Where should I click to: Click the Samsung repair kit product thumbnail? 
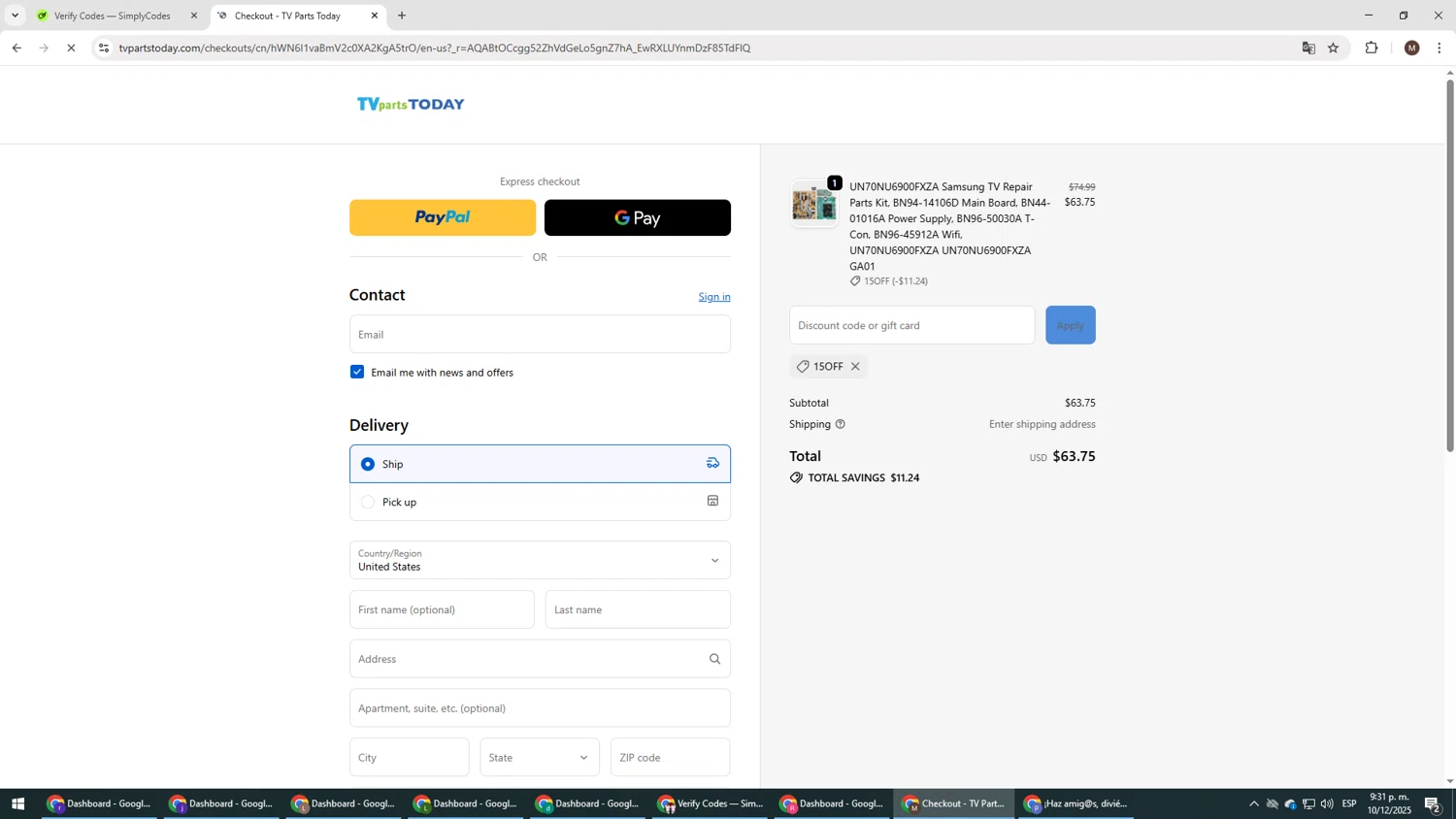tap(814, 204)
